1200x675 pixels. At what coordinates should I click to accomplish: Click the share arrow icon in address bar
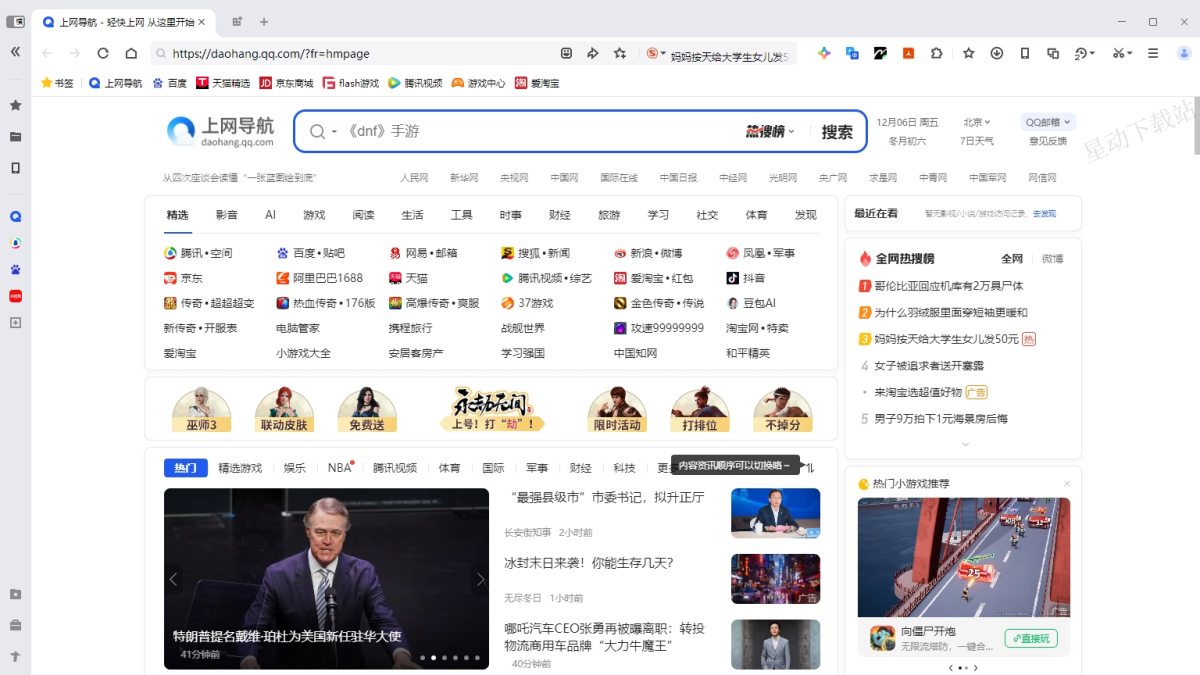[592, 53]
